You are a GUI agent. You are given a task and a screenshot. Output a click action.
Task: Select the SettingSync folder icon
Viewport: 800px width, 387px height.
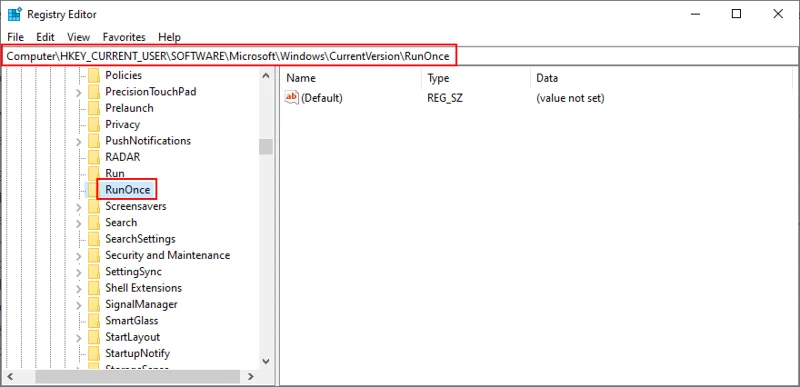click(93, 272)
